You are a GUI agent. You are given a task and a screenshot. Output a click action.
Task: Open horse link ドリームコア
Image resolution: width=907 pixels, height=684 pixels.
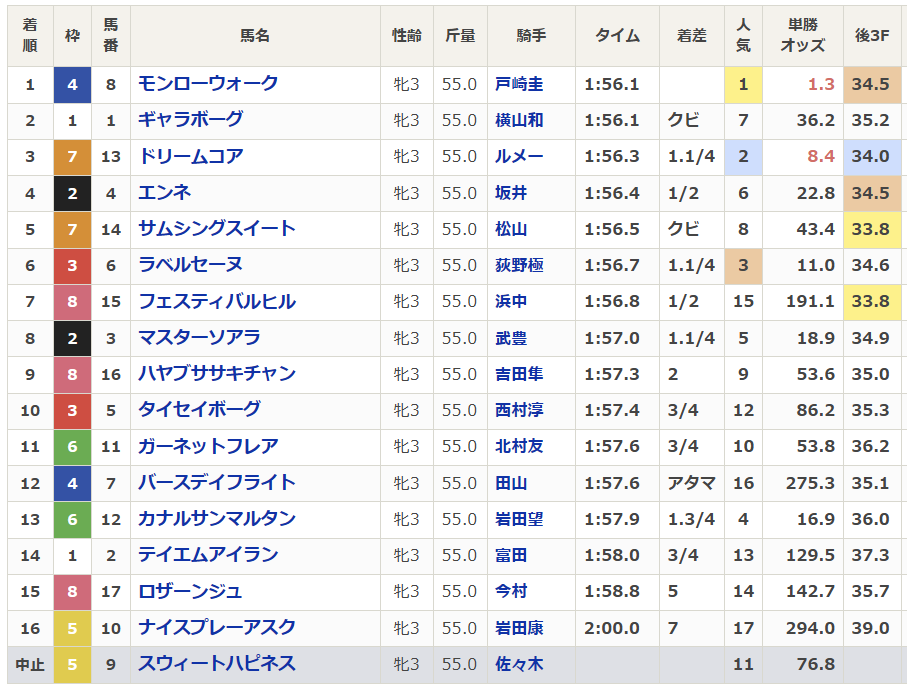(190, 156)
